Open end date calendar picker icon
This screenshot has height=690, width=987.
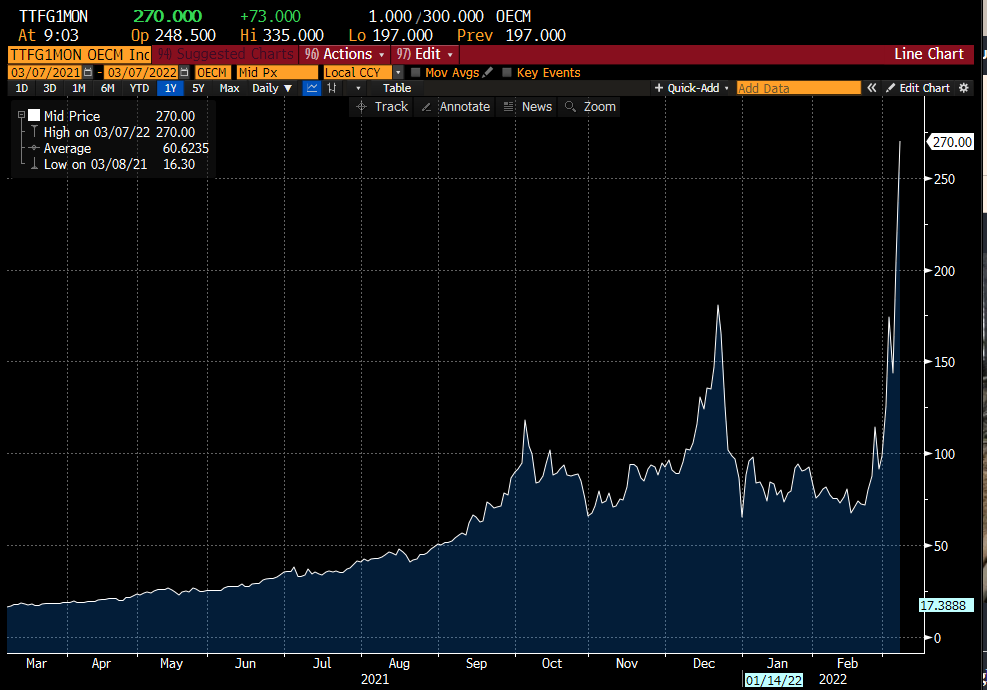(184, 72)
